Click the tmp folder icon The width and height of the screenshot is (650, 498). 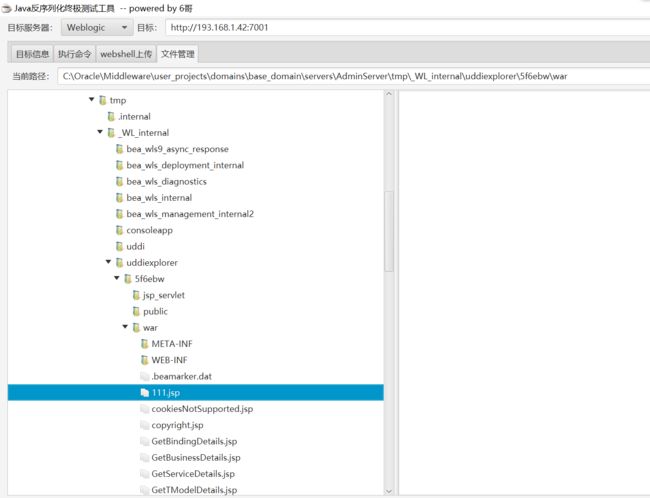[102, 100]
